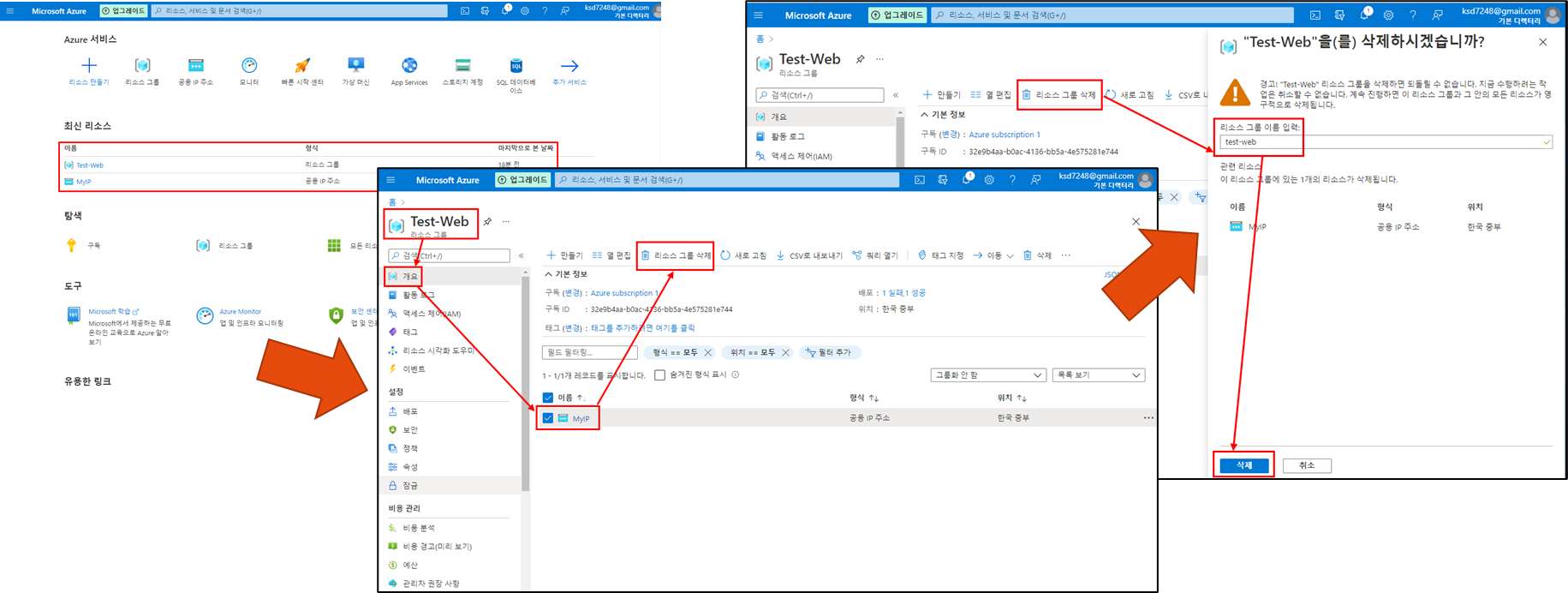The height and width of the screenshot is (593, 1568).
Task: Open 공용 IP 주소 service icon on home
Action: [196, 65]
